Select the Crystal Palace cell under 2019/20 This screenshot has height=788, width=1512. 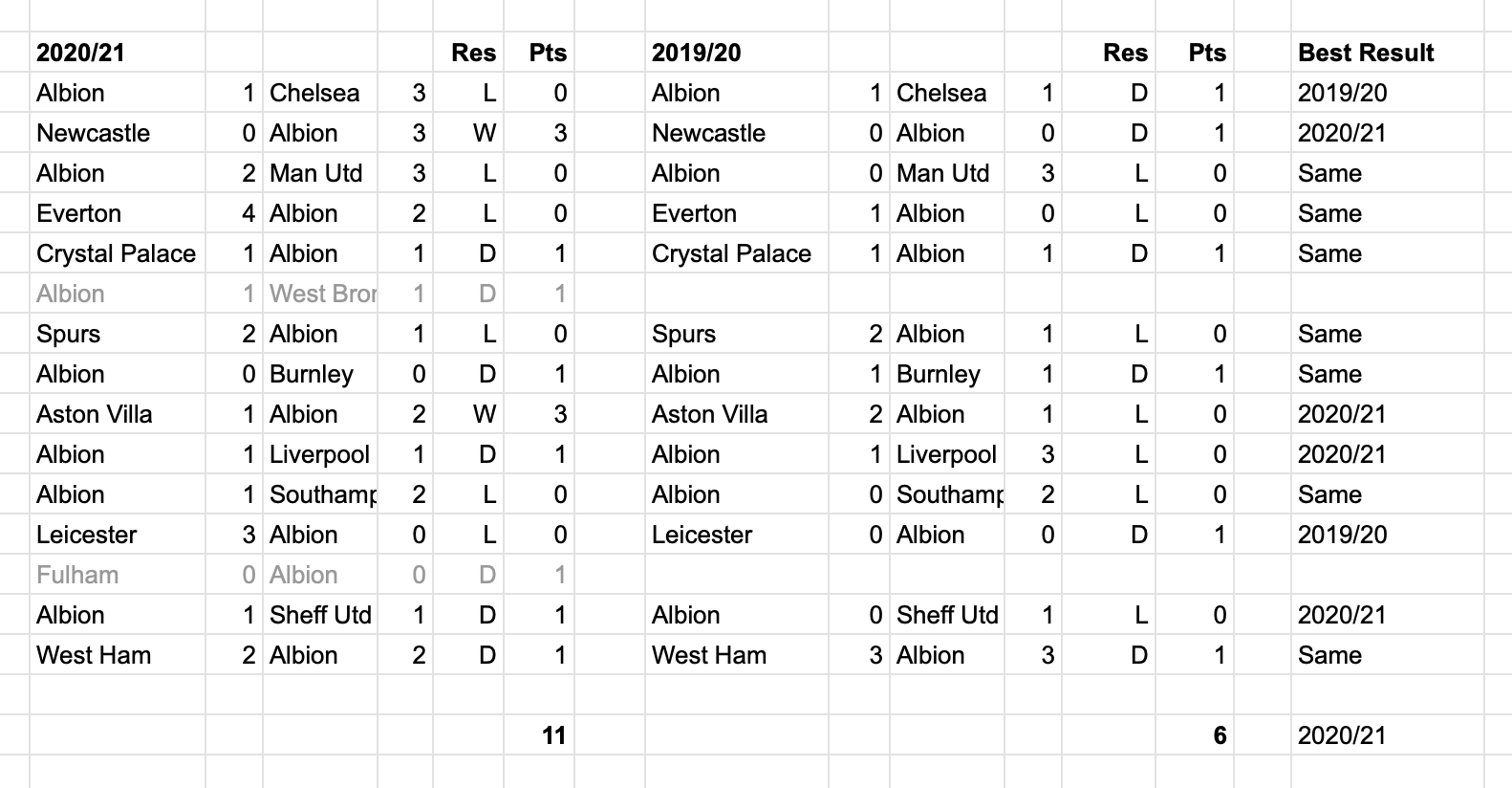point(737,253)
